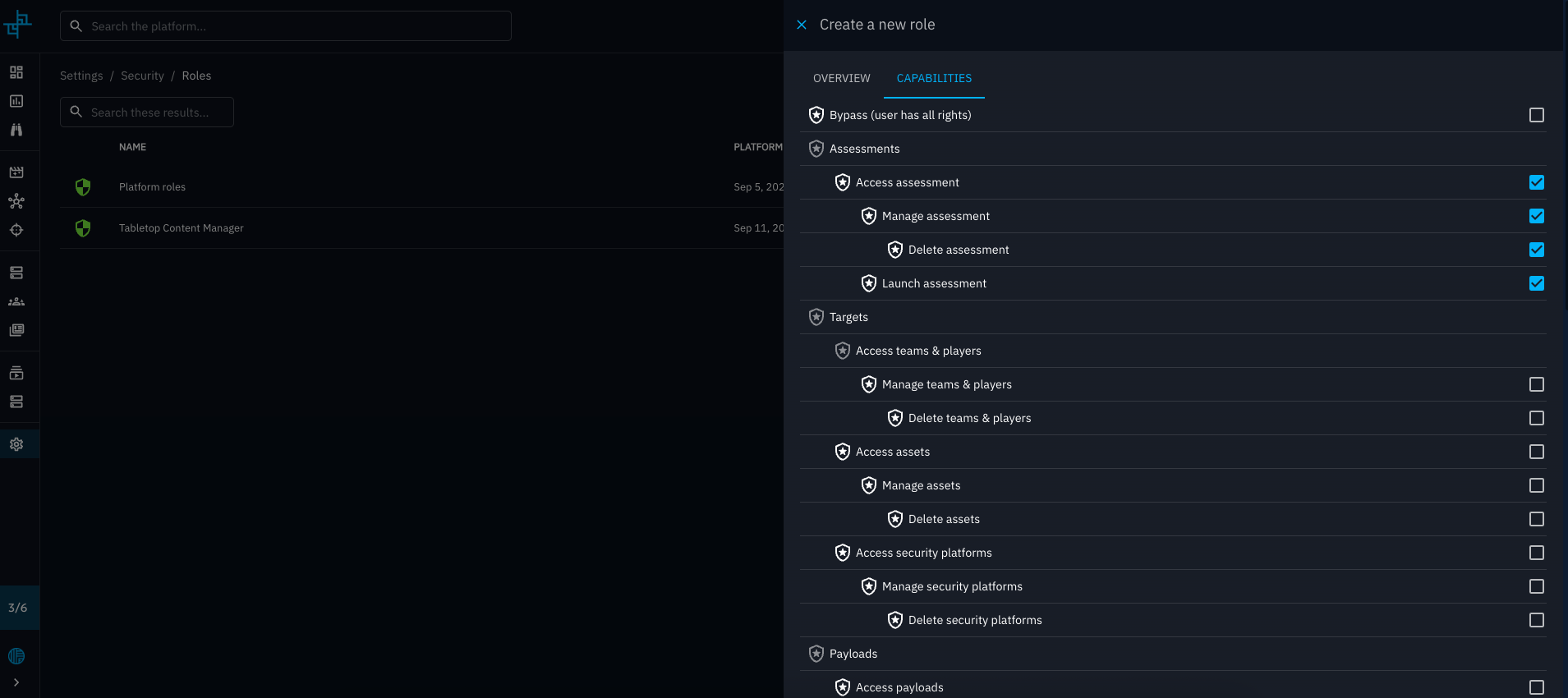
Task: Select the Capabilities tab
Action: 934,78
